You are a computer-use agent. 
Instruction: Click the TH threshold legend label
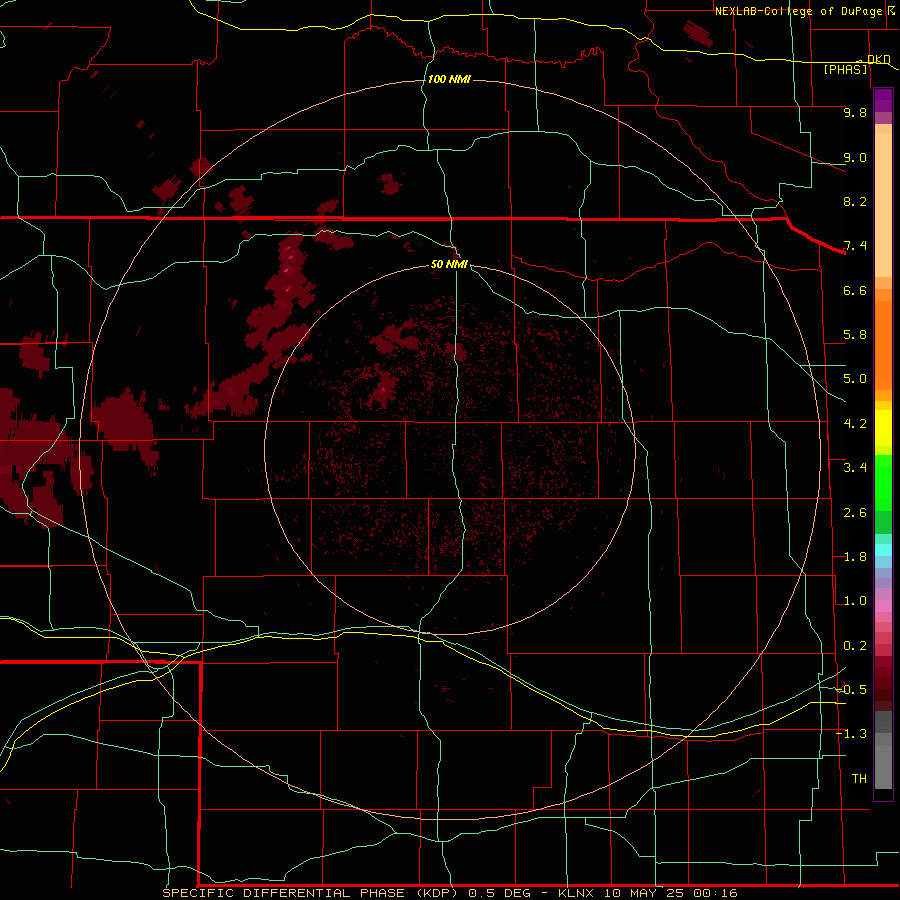click(x=859, y=779)
